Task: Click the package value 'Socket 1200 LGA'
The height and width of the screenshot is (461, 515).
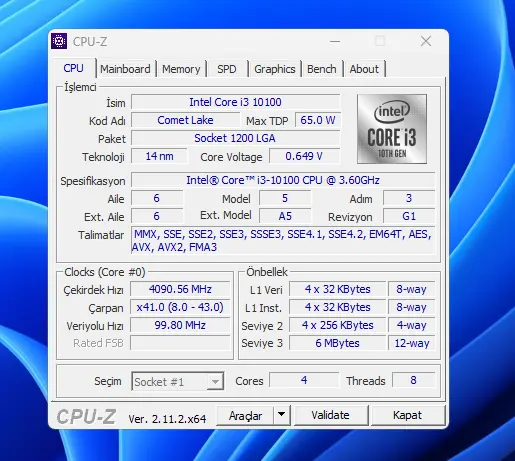Action: click(x=235, y=138)
